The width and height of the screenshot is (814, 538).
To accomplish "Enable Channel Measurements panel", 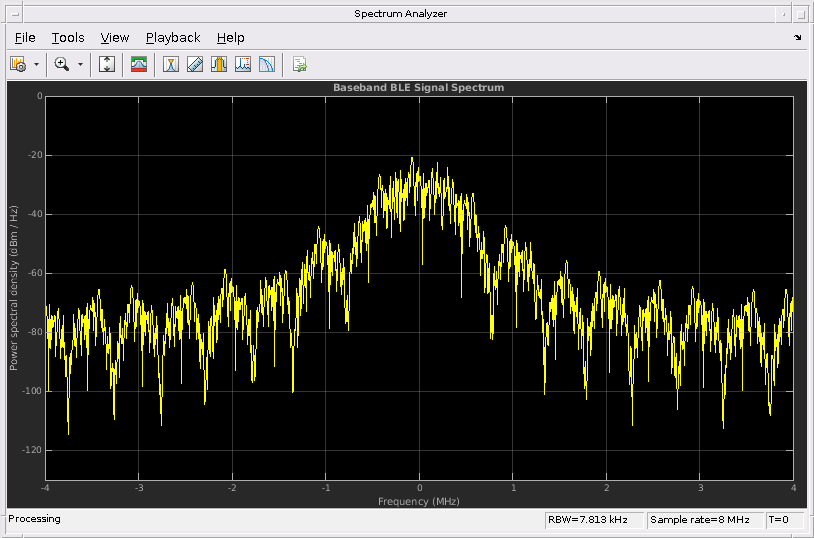I will point(219,64).
